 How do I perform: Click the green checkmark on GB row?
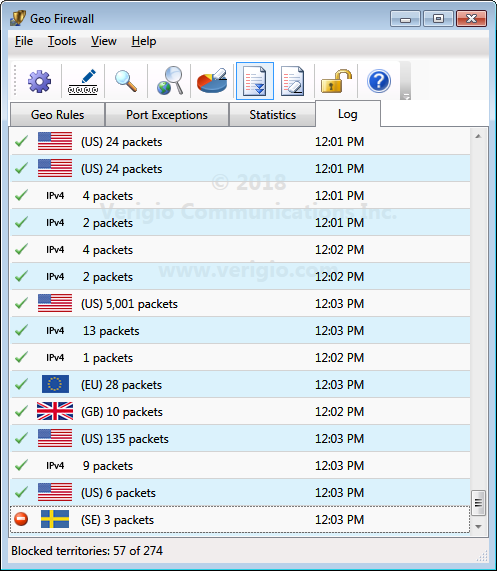[x=21, y=410]
